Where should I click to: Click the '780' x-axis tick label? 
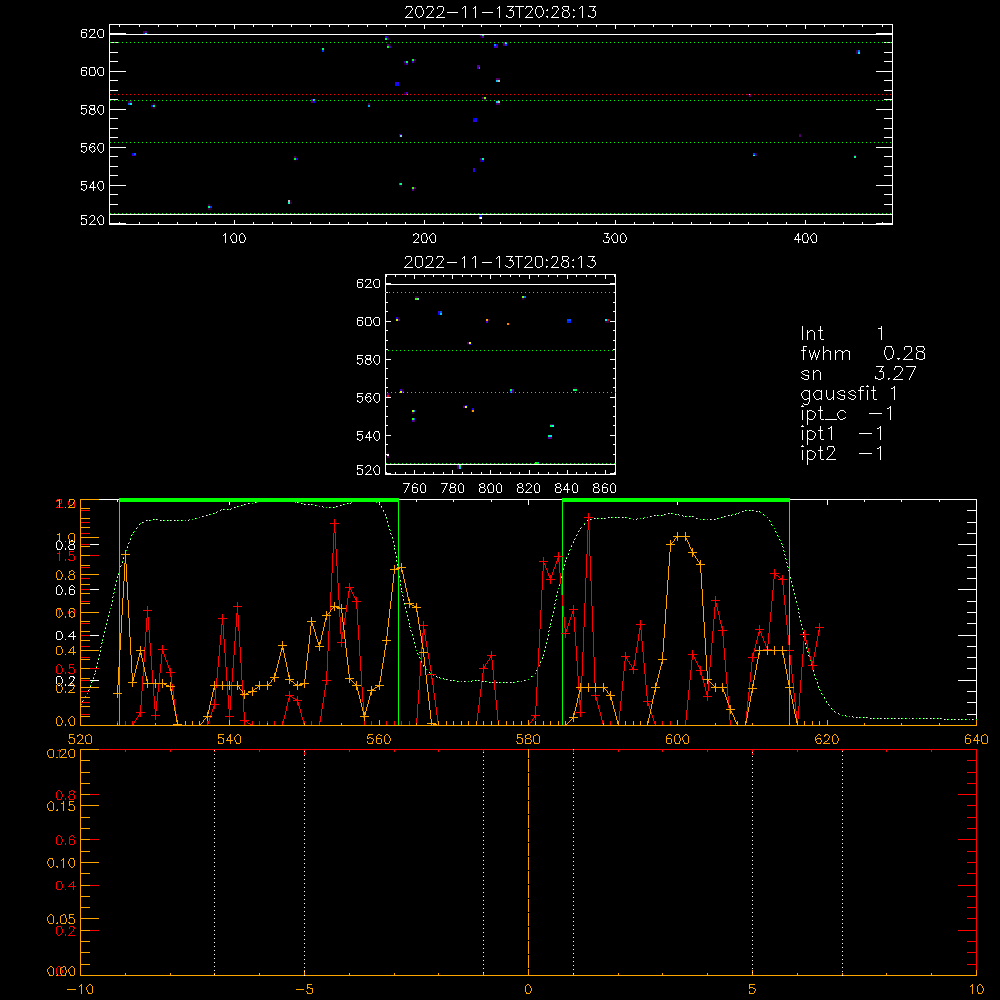click(453, 489)
